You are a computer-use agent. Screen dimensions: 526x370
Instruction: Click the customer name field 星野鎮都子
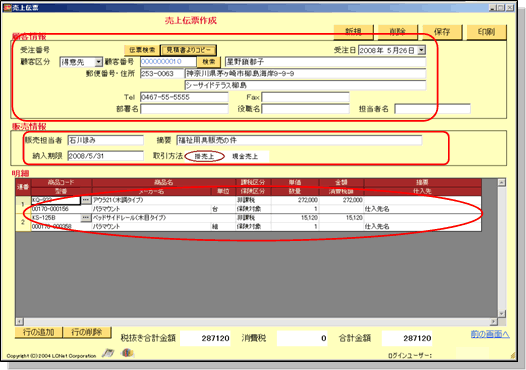[325, 62]
